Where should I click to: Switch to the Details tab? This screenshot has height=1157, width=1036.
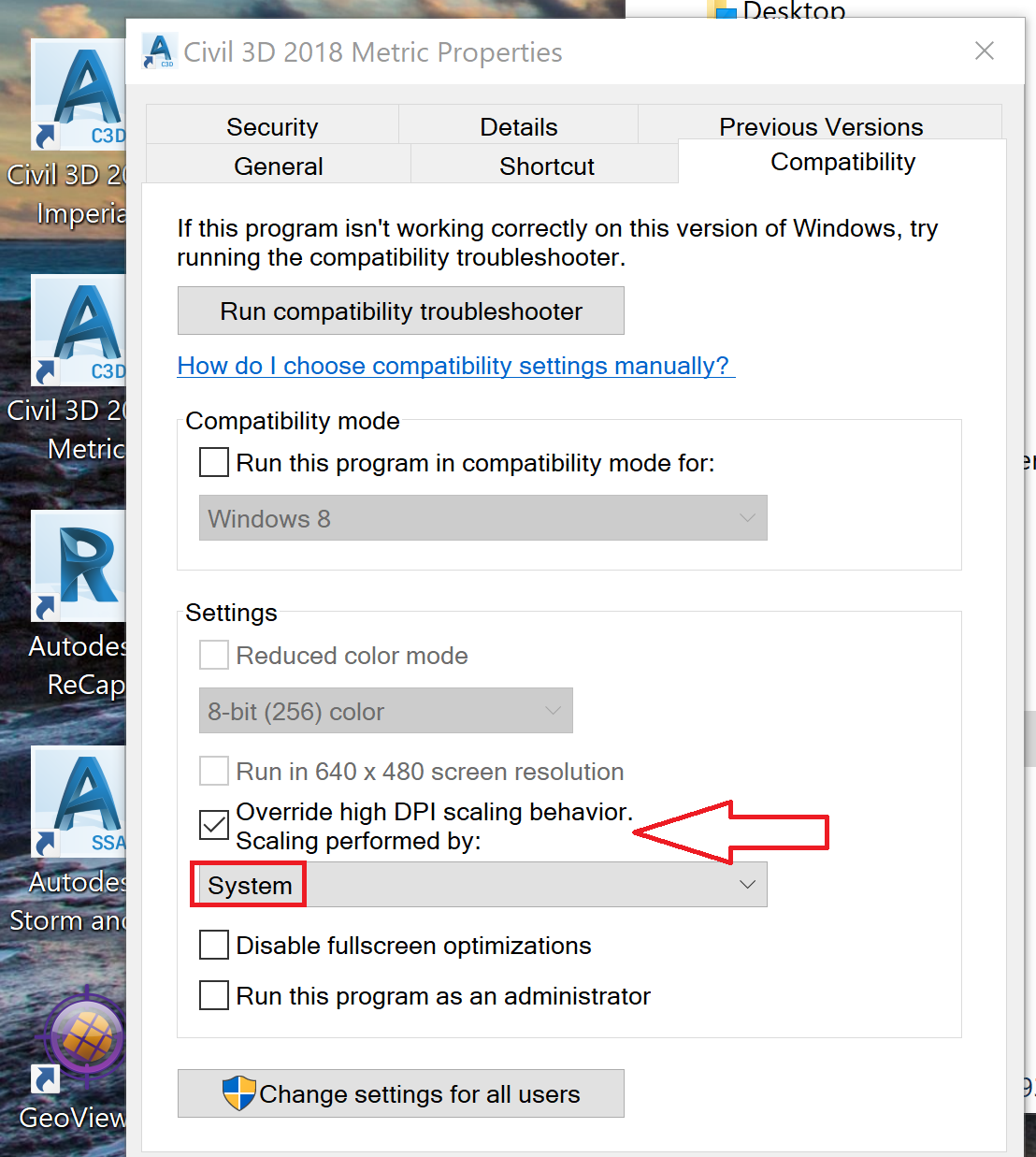coord(518,126)
